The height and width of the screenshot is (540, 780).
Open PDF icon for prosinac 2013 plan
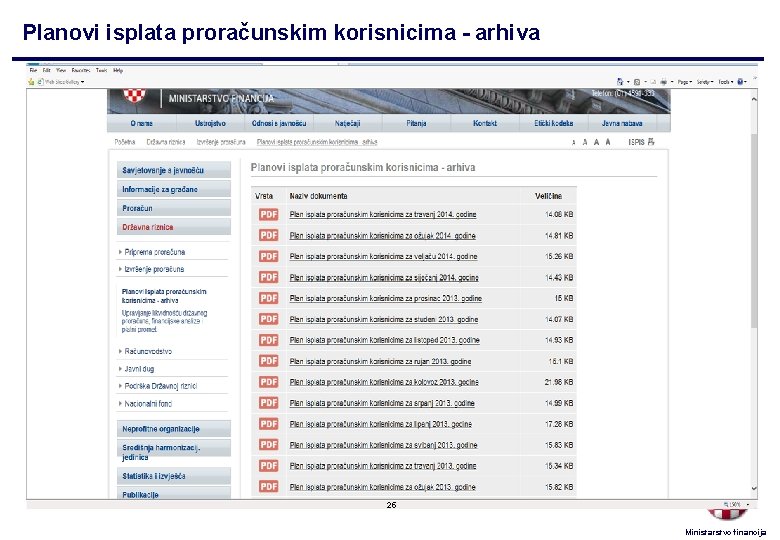tap(268, 298)
